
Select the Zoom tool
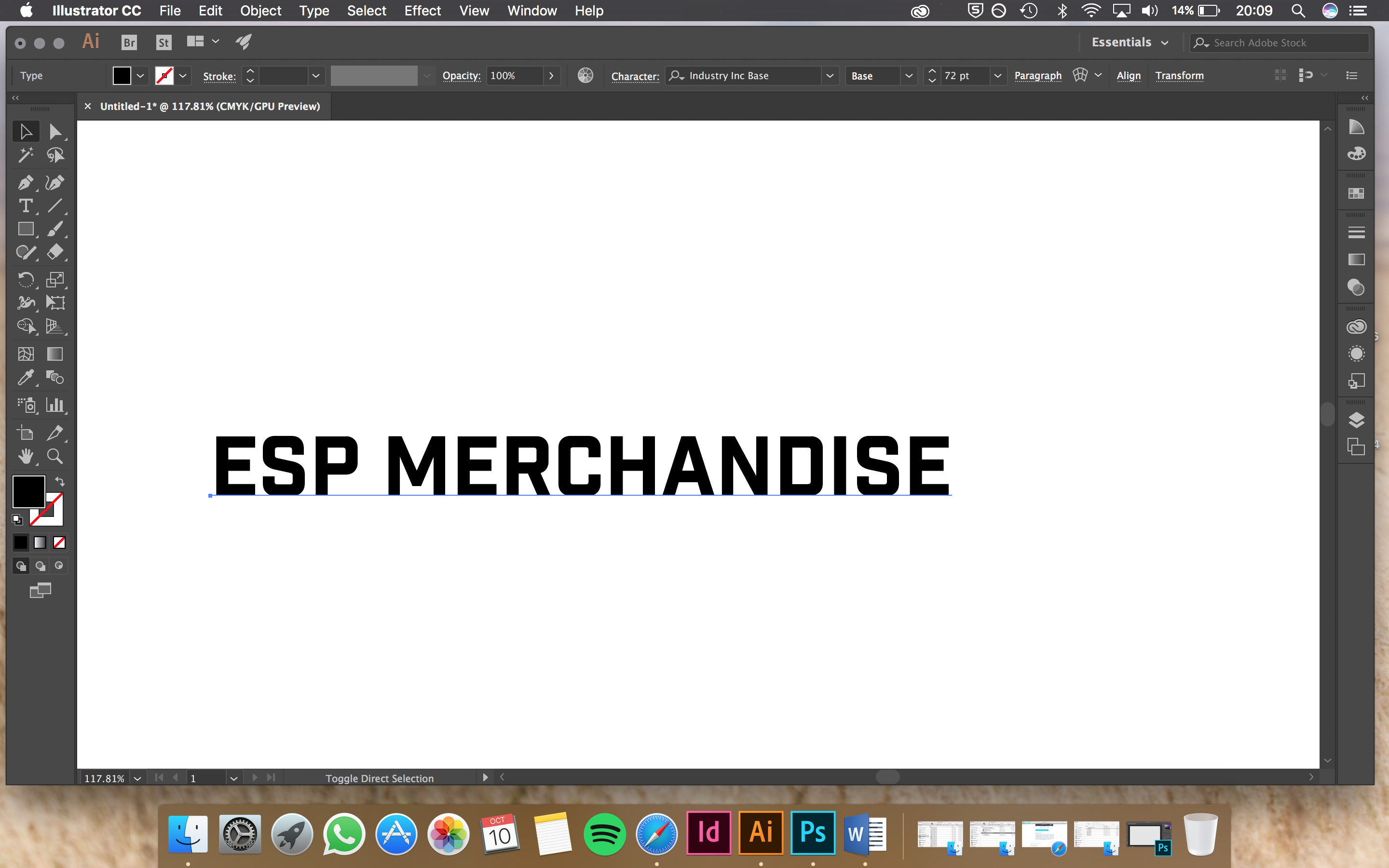point(55,456)
